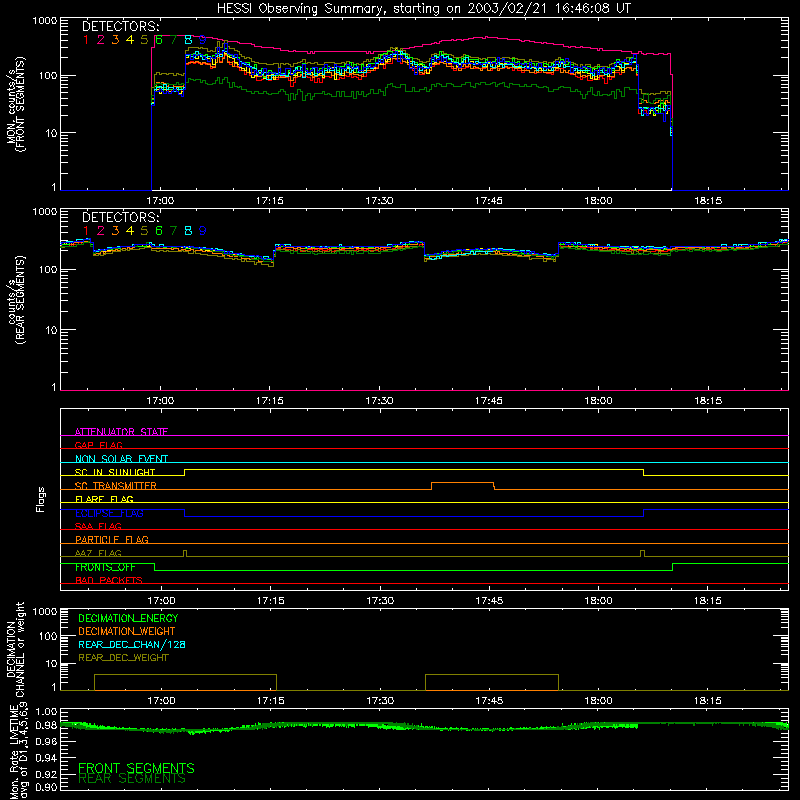Click the AAZ_FLAG label

pyautogui.click(x=98, y=553)
